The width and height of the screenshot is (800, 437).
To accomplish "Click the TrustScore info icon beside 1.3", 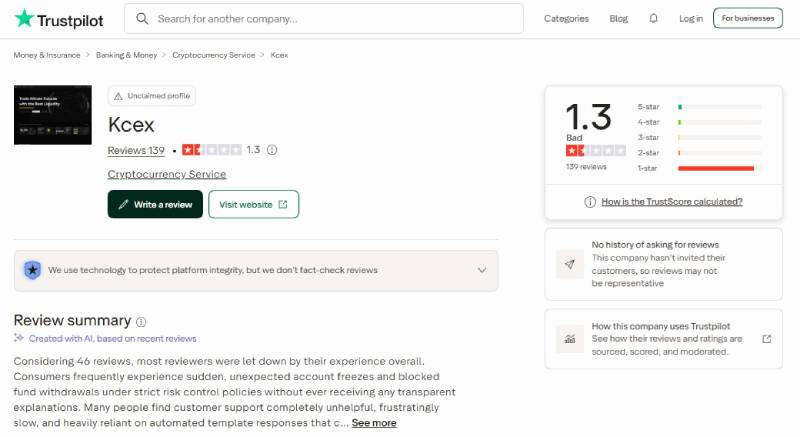I will [272, 150].
